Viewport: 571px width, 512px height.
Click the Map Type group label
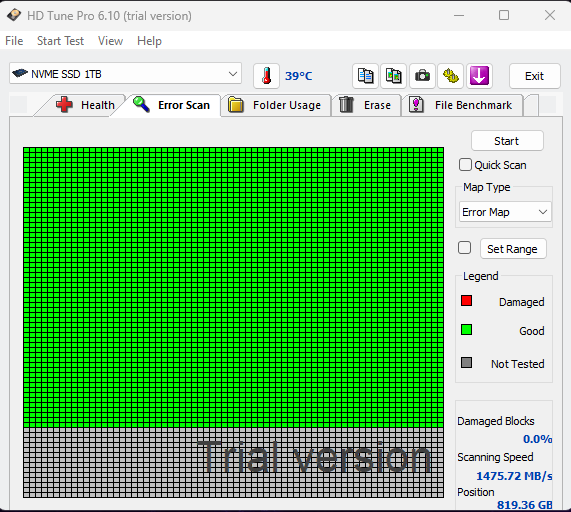pos(487,188)
